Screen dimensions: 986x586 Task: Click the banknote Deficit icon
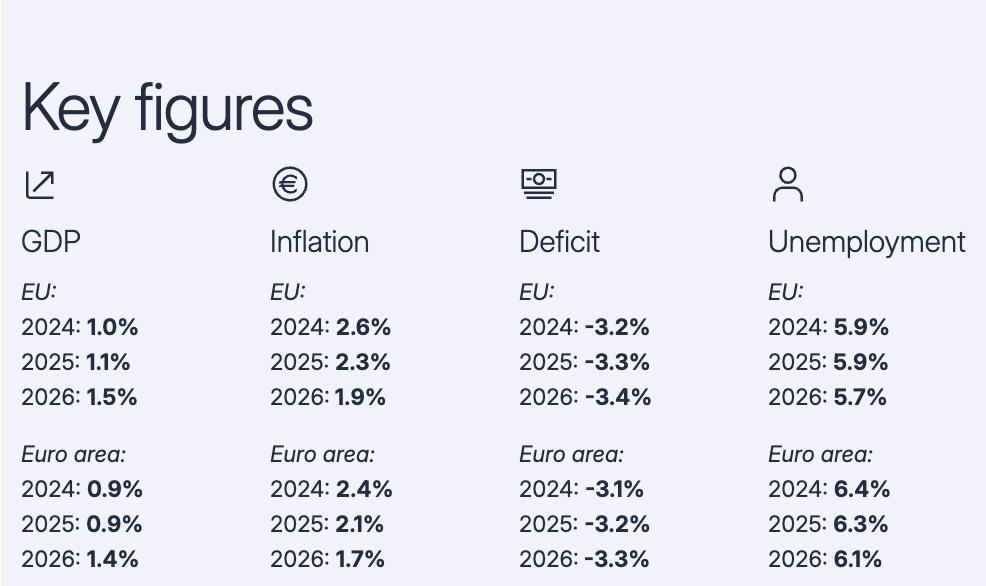click(x=538, y=184)
